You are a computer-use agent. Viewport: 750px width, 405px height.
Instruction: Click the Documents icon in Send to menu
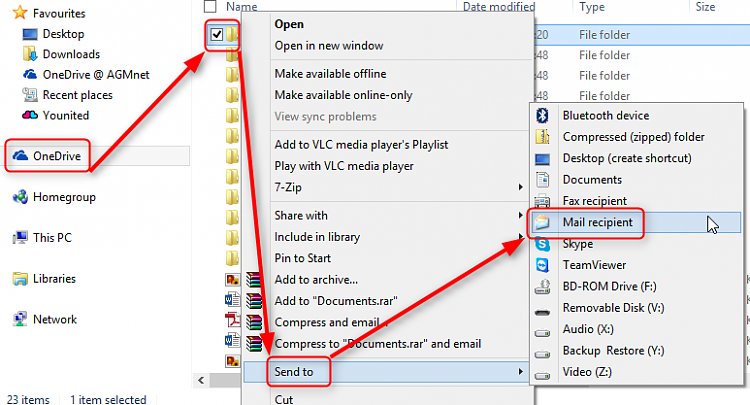tap(542, 180)
